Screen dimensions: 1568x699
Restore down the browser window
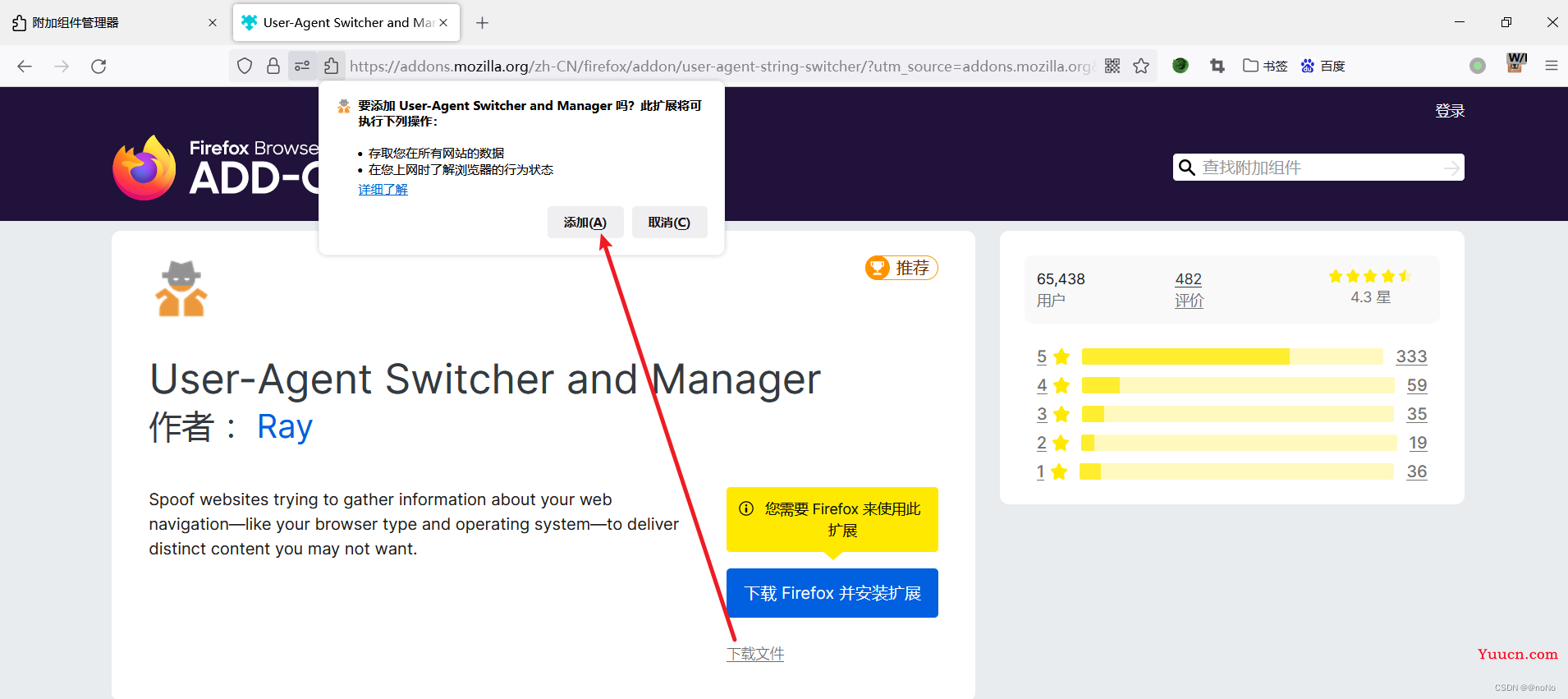click(1506, 22)
